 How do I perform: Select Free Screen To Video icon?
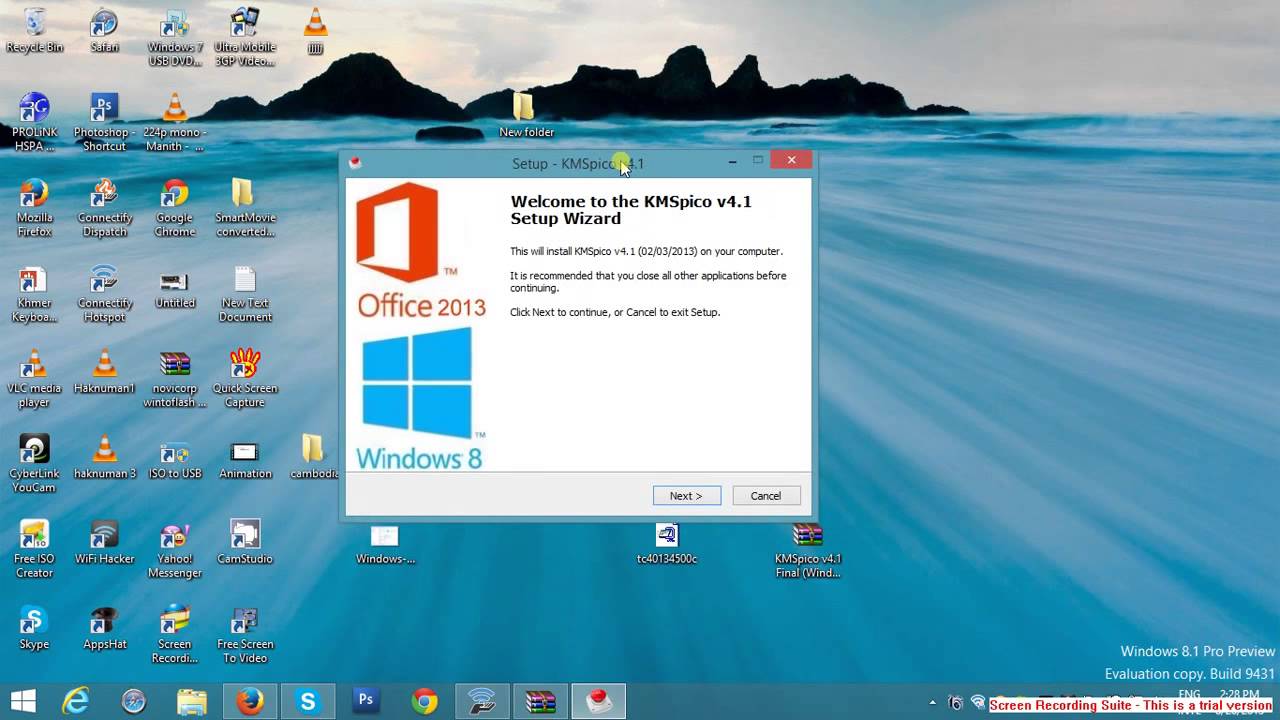click(x=245, y=635)
